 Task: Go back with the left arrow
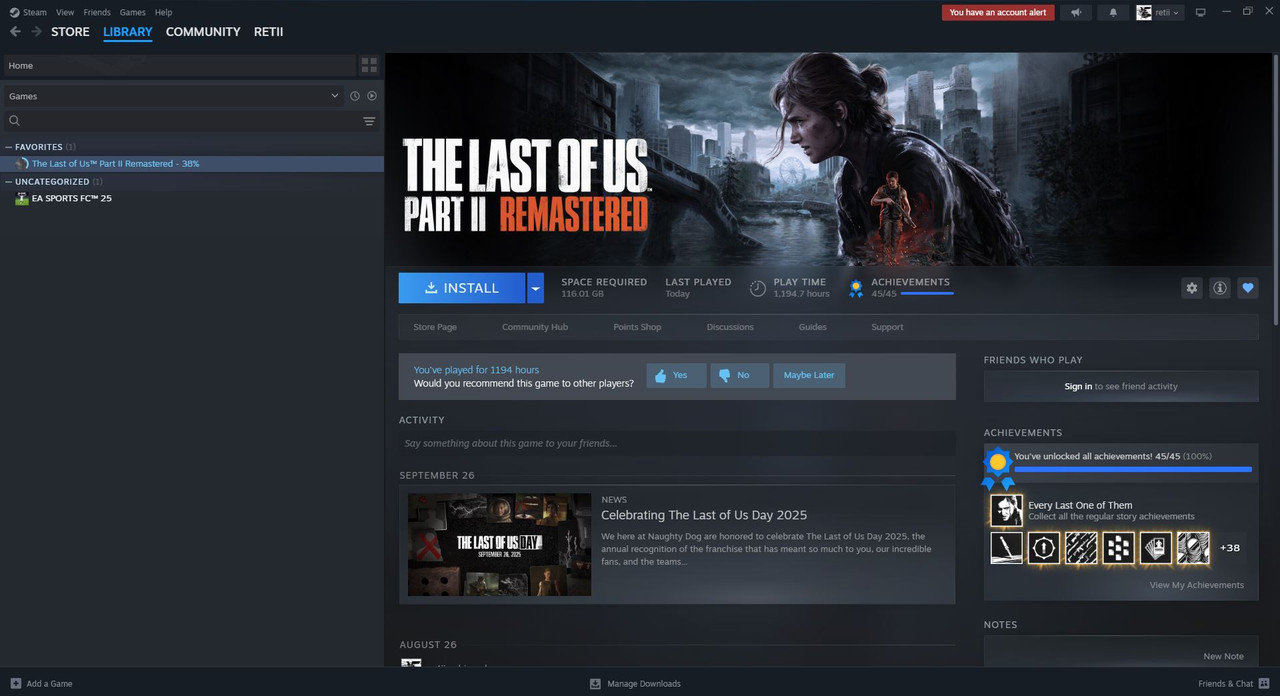click(15, 32)
